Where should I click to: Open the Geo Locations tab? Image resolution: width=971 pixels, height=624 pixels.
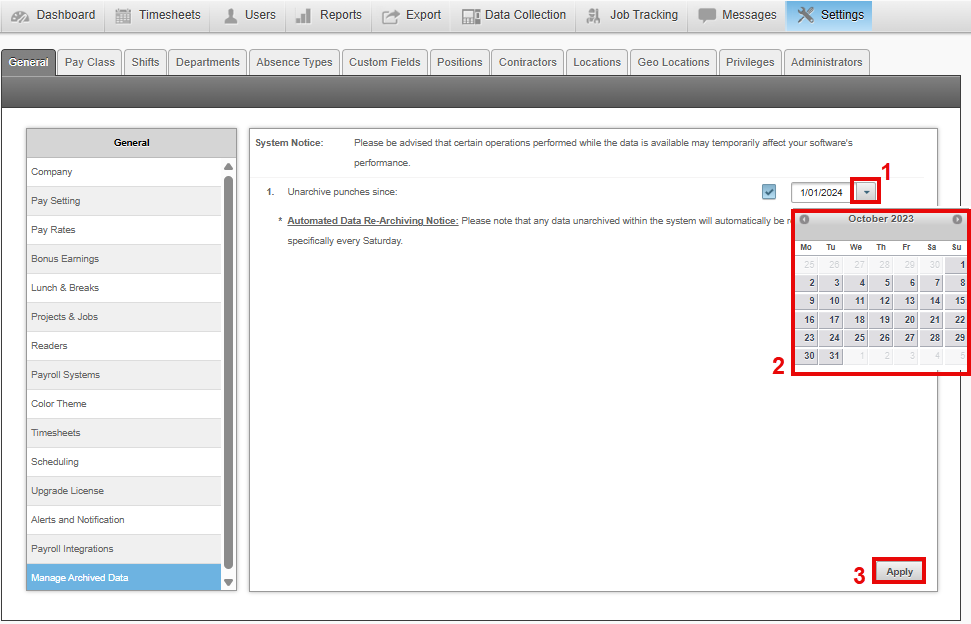coord(673,62)
